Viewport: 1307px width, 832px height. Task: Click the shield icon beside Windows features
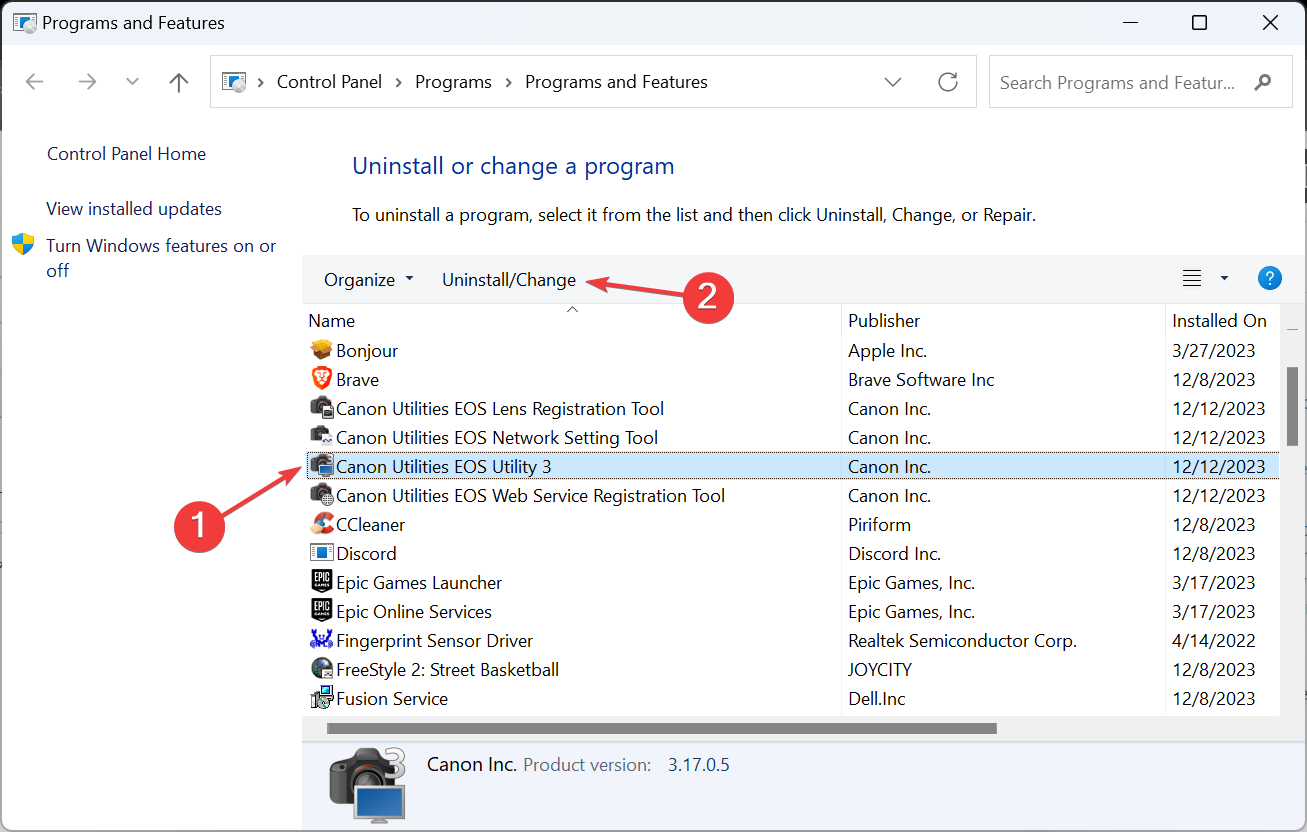(x=23, y=245)
